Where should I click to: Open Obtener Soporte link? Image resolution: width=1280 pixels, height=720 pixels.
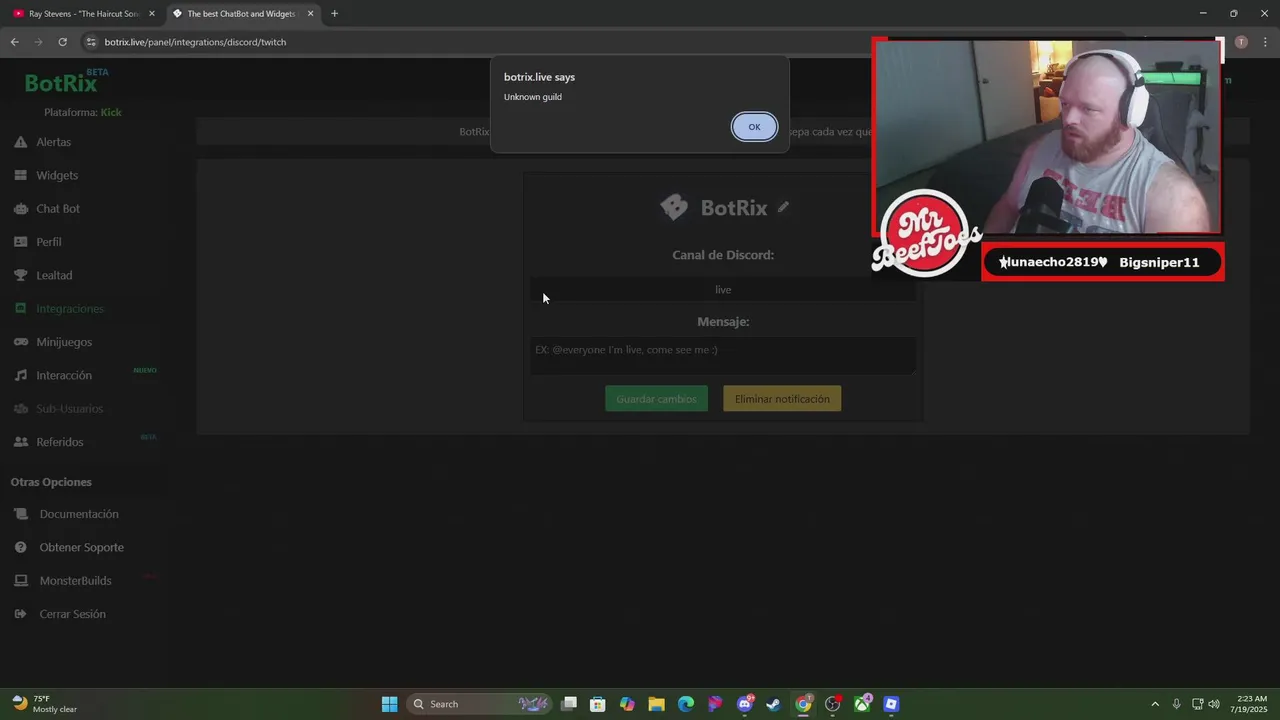click(82, 547)
